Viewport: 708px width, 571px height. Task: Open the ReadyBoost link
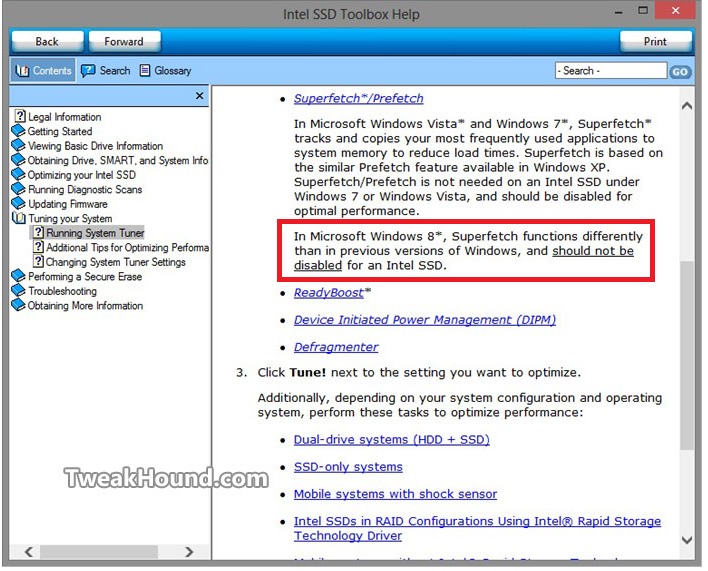click(329, 293)
